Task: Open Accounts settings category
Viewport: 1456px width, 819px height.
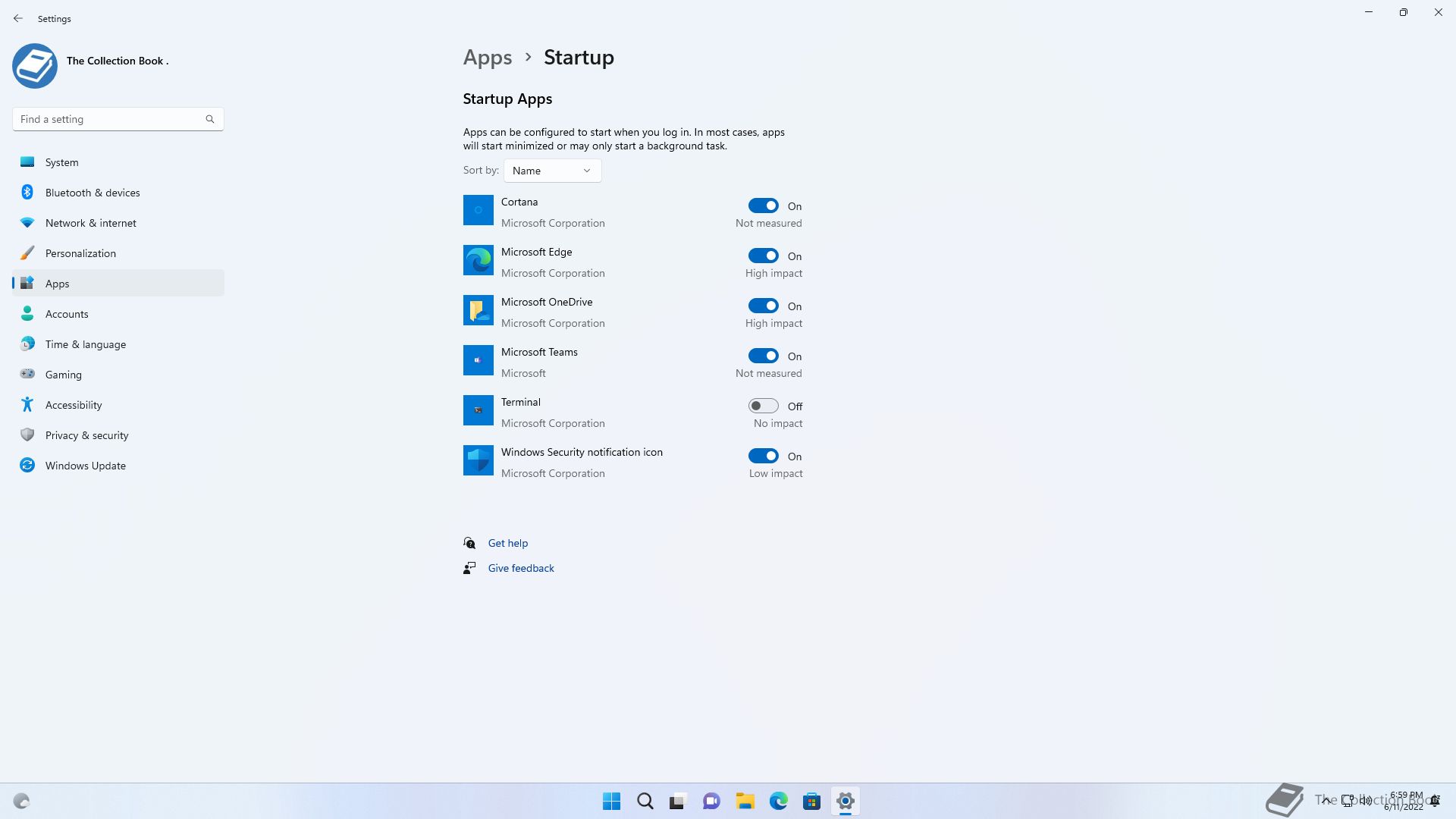Action: [118, 314]
